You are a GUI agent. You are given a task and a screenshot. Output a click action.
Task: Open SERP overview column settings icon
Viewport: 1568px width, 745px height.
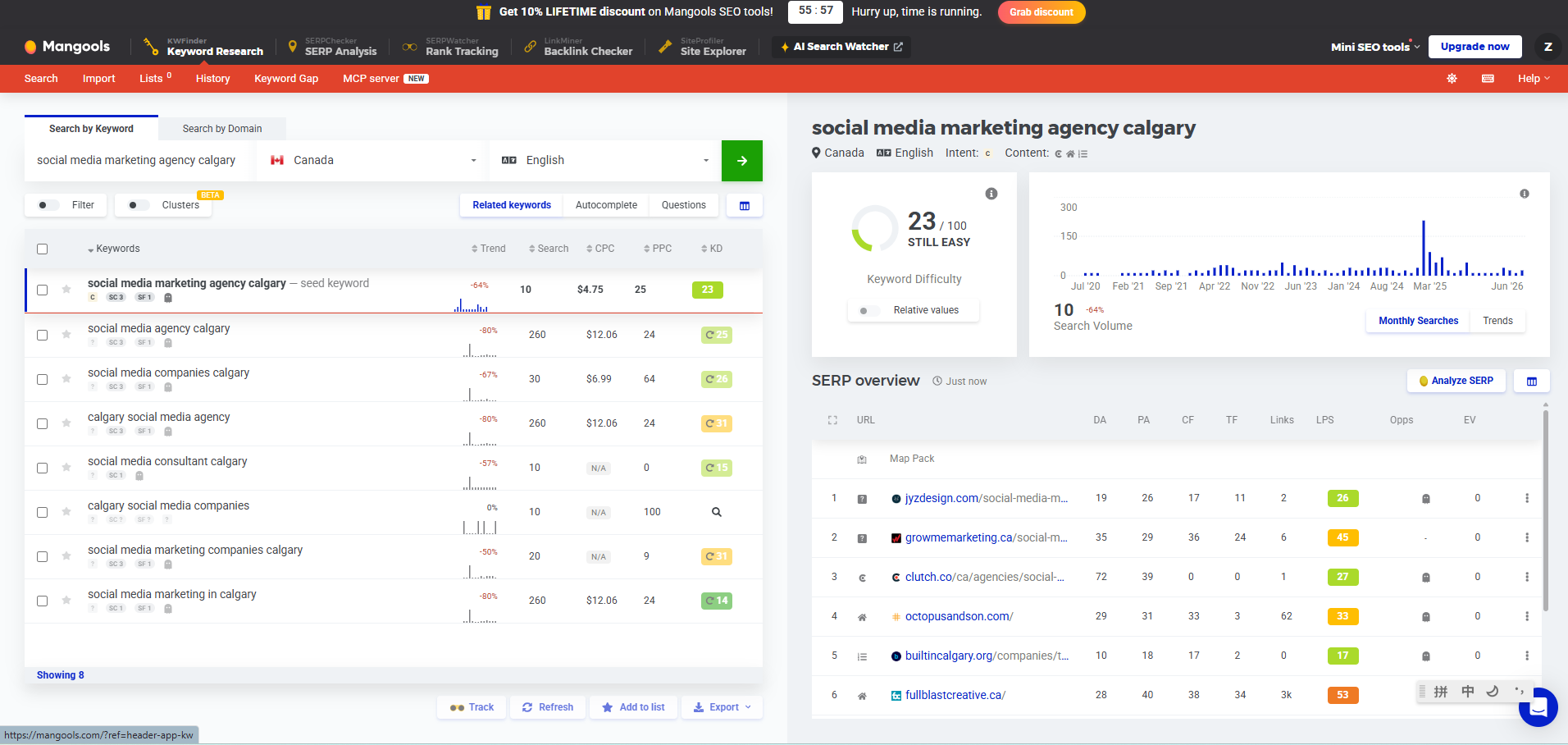tap(1531, 381)
